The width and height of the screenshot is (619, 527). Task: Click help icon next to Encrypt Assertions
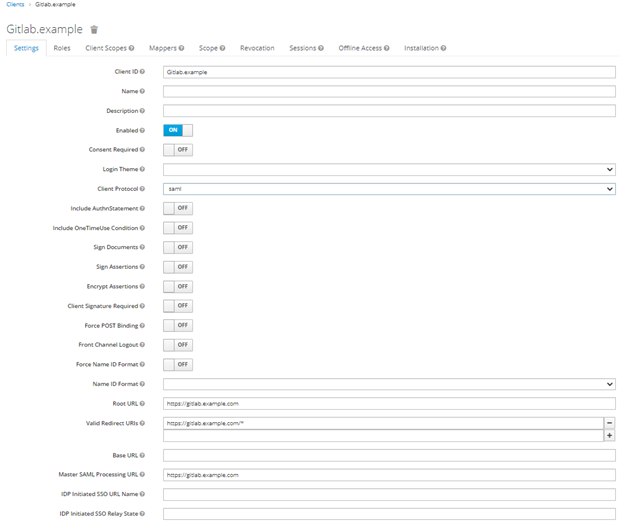pyautogui.click(x=142, y=287)
